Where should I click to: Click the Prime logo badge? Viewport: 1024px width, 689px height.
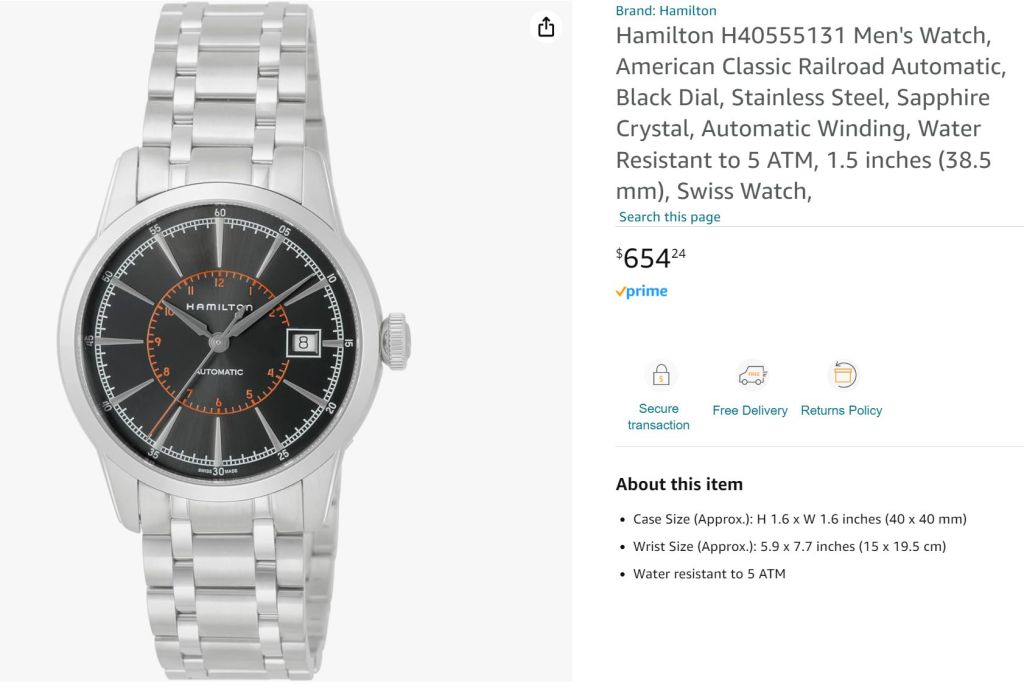(x=641, y=292)
